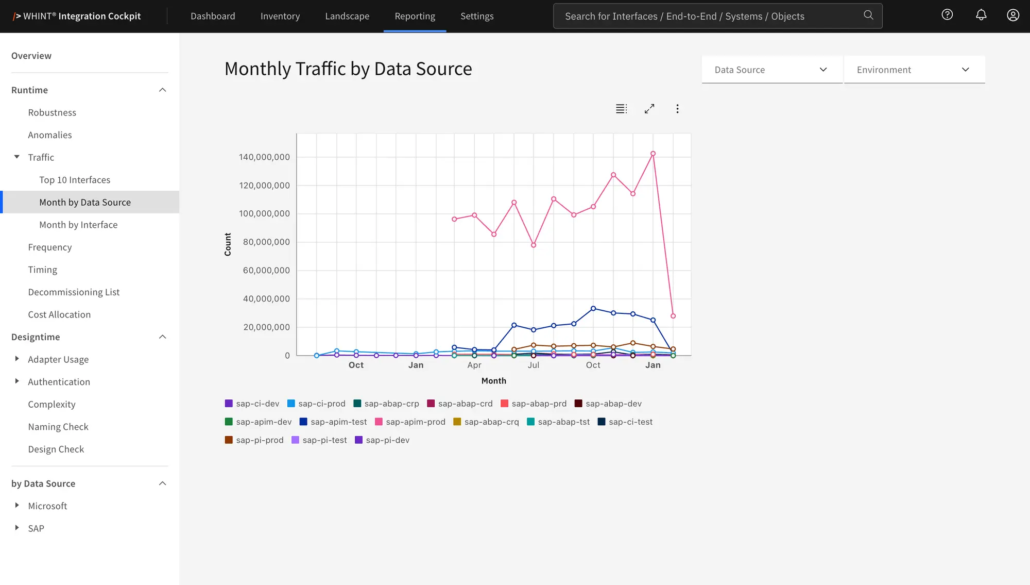Open the user profile icon

point(1012,14)
